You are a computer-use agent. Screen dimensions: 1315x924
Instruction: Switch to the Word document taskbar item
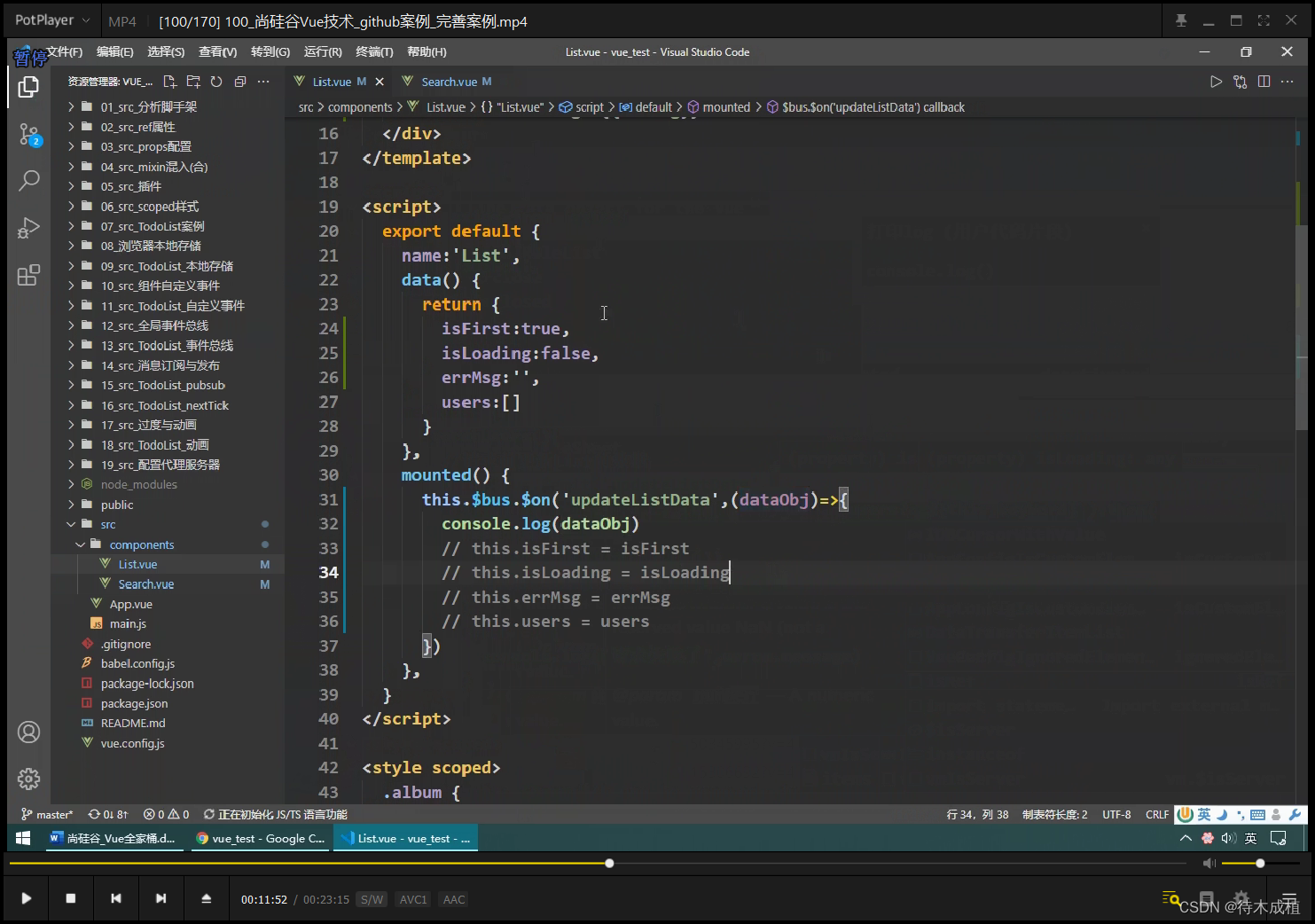click(x=113, y=838)
